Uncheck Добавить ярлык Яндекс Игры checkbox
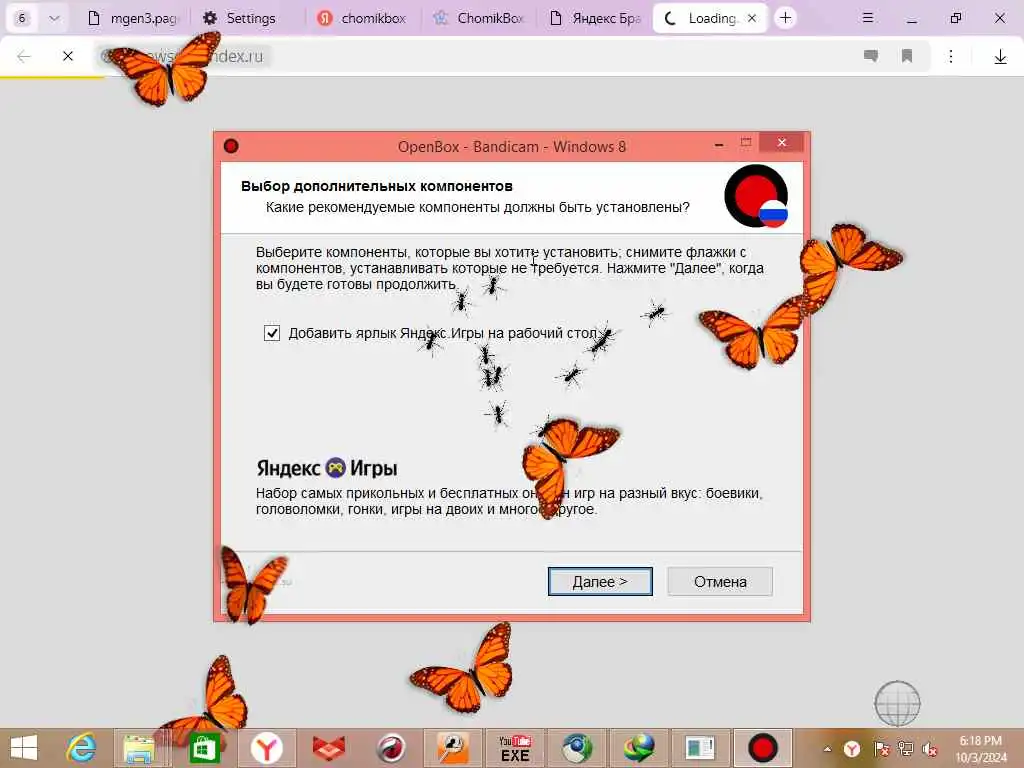 point(272,333)
